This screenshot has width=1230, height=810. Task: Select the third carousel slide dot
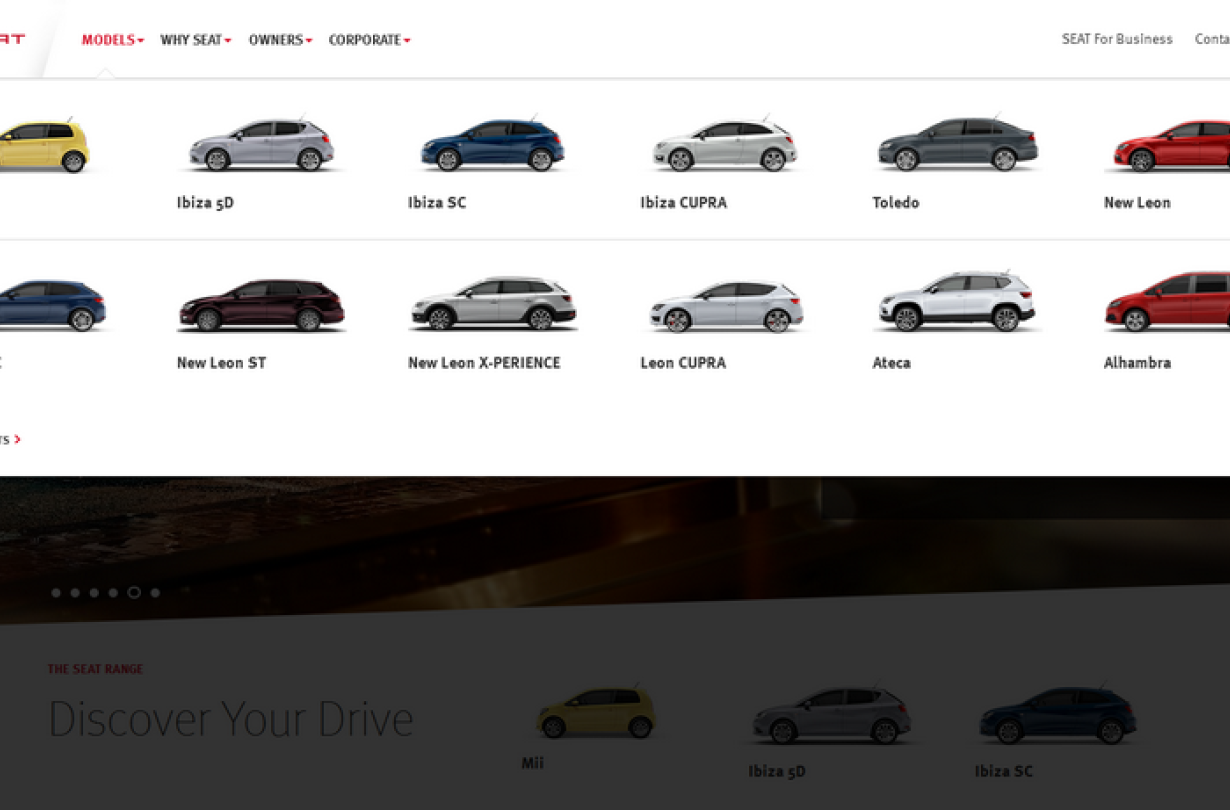pos(94,593)
